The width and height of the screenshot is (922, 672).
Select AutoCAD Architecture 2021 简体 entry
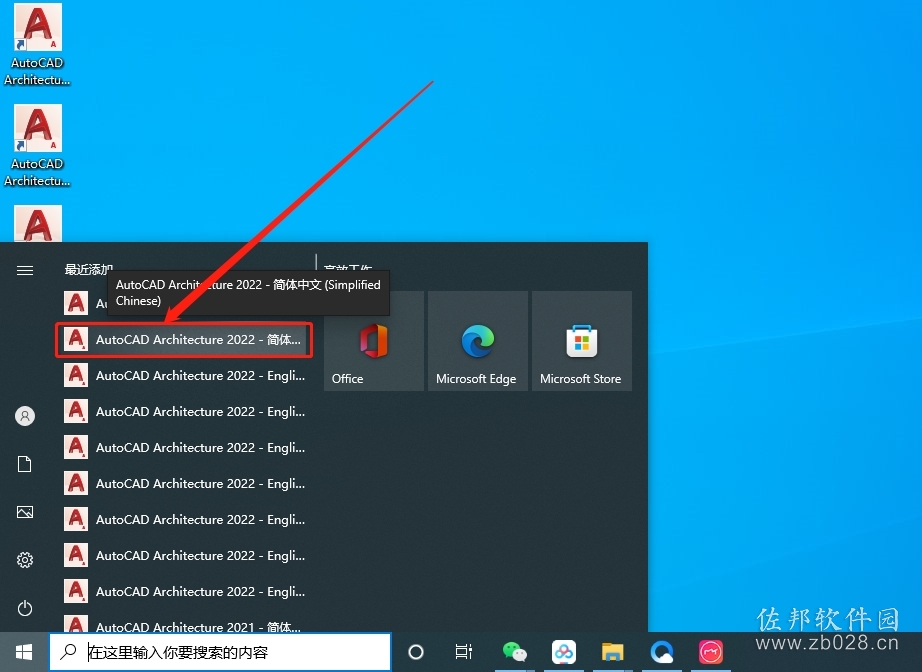(x=184, y=624)
